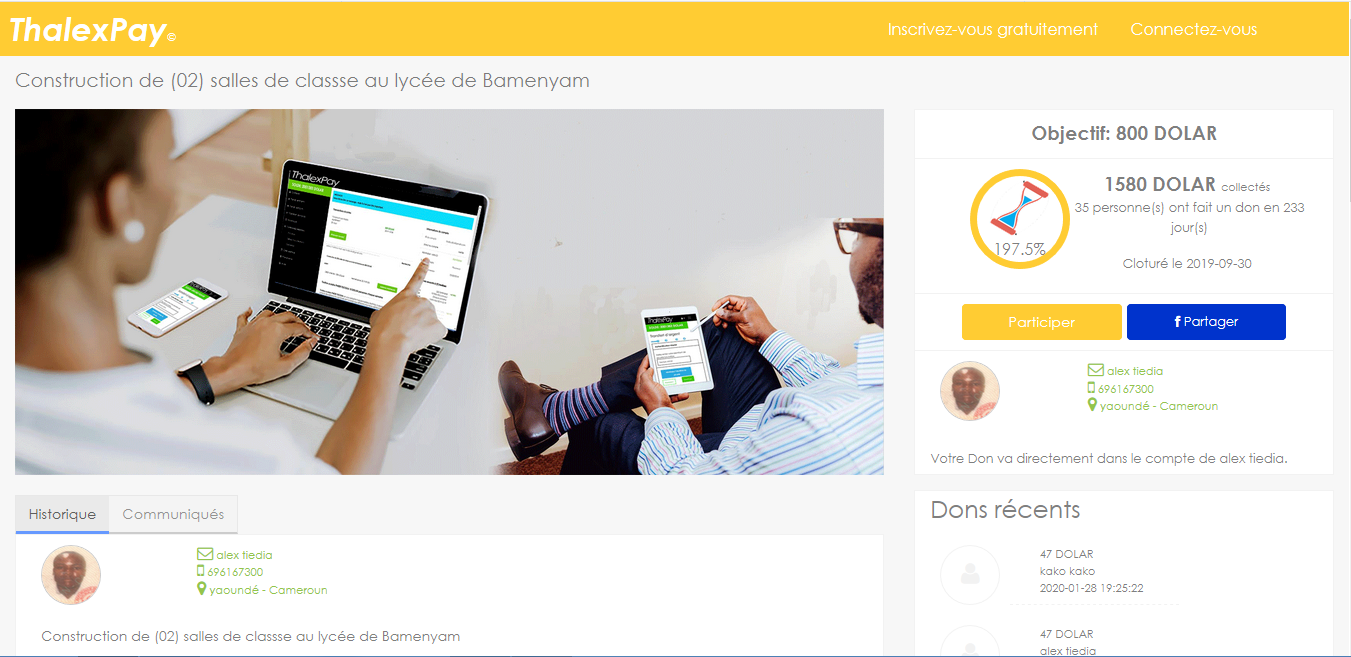Share campaign with Partager button
This screenshot has width=1351, height=657.
coord(1206,322)
